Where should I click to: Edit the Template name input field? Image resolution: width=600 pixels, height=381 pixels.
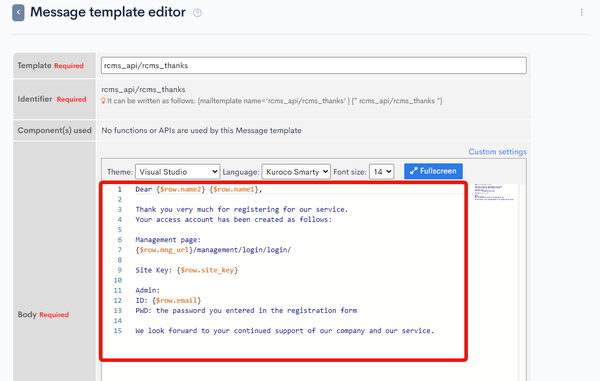point(314,65)
